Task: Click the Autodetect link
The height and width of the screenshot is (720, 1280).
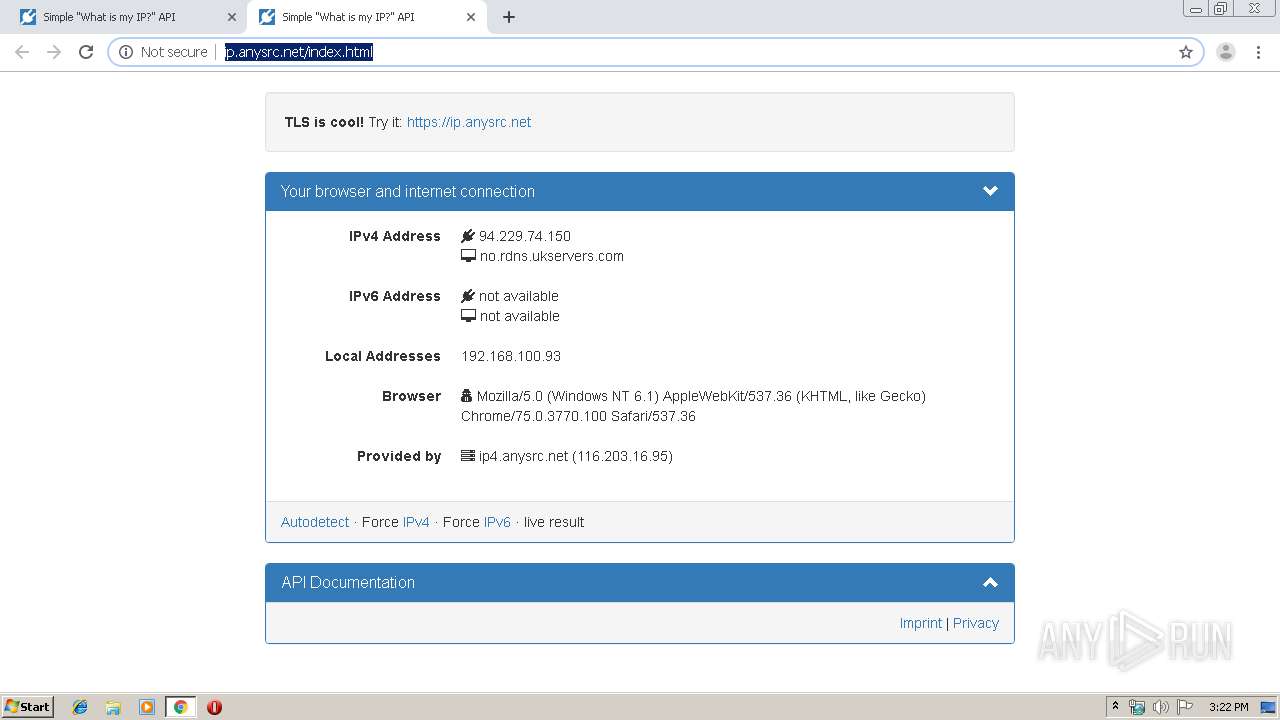Action: tap(315, 522)
